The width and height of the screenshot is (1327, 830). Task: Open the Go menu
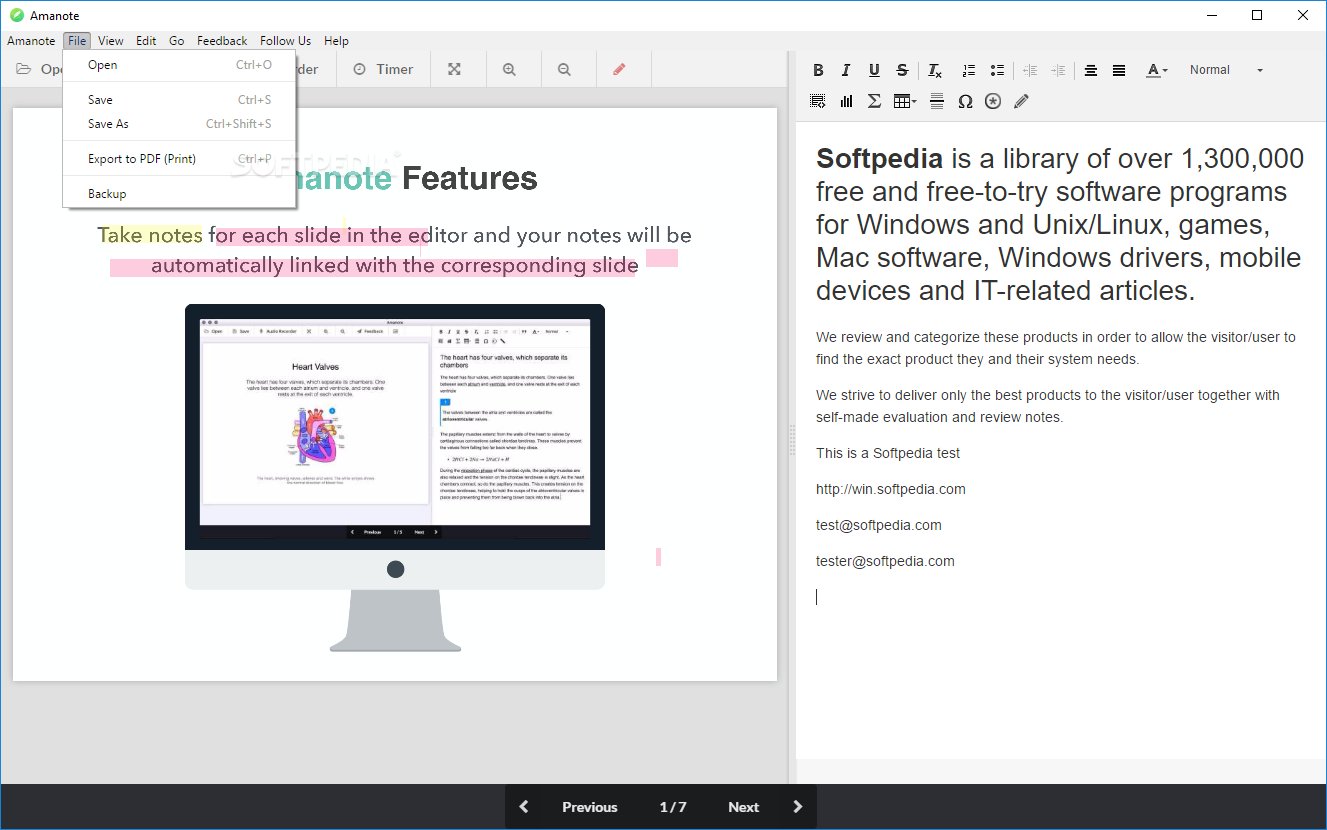177,41
